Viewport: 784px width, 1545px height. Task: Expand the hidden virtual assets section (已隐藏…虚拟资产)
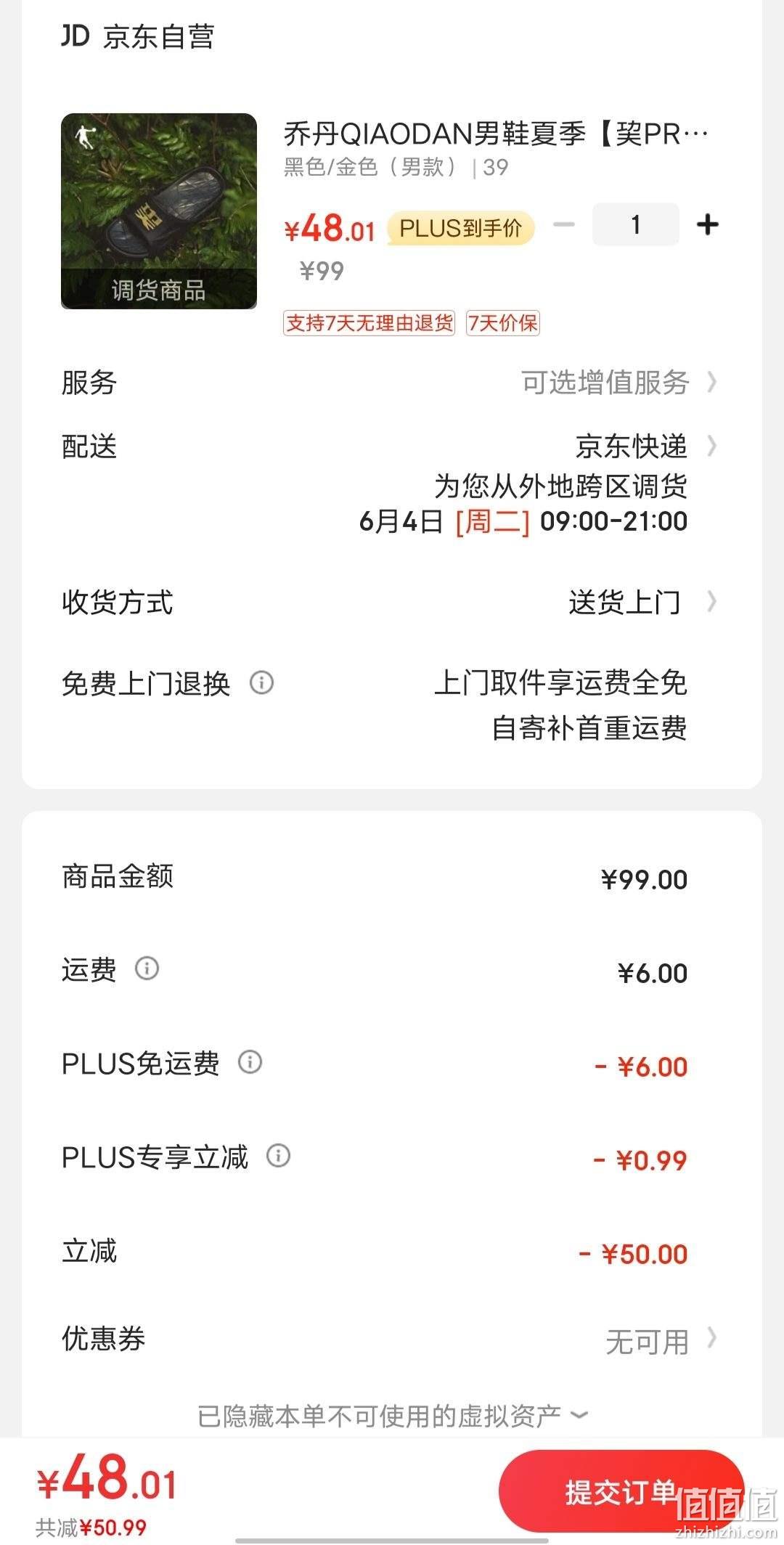tap(392, 1416)
